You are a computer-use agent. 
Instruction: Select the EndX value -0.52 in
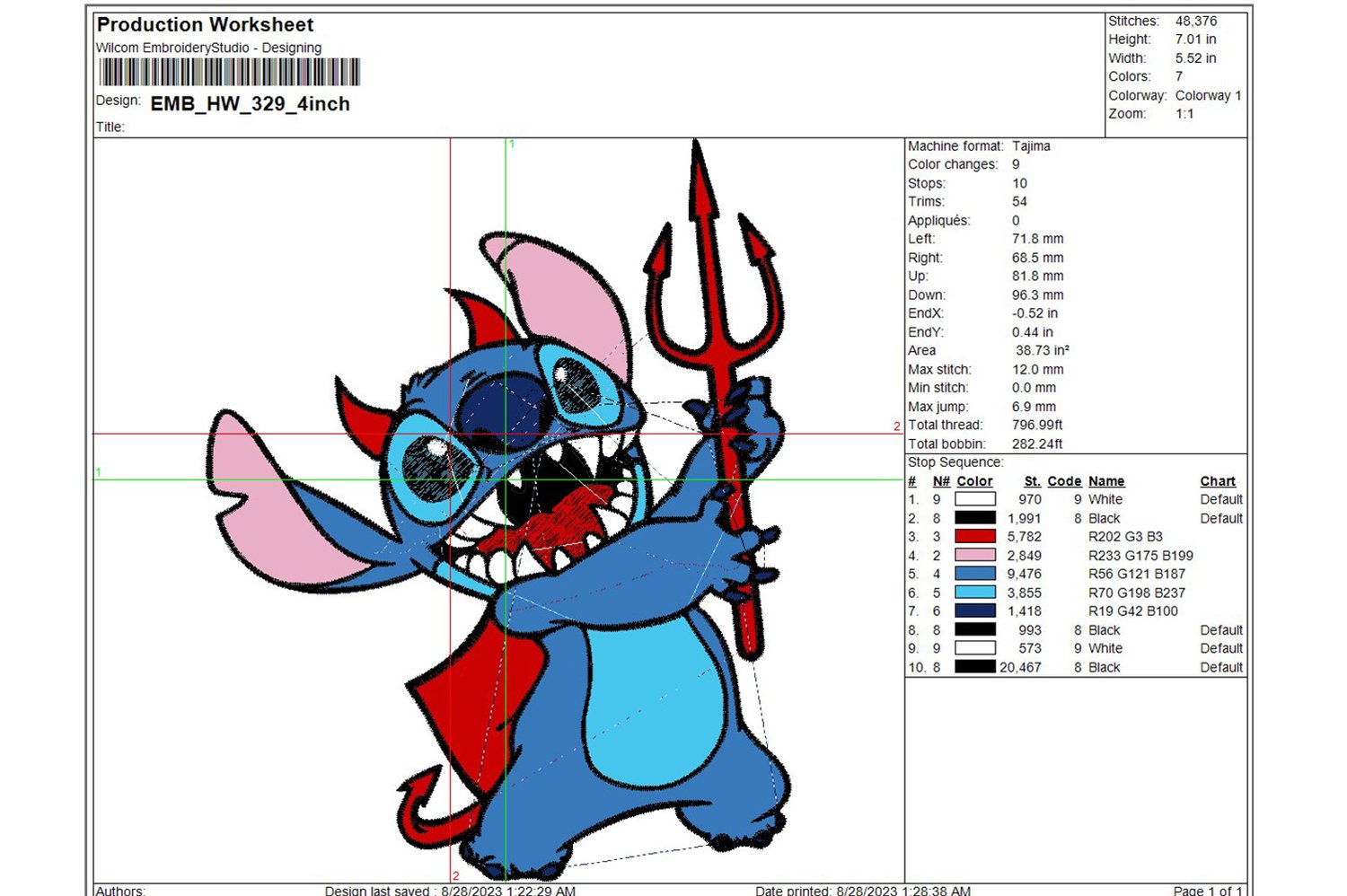point(1034,313)
